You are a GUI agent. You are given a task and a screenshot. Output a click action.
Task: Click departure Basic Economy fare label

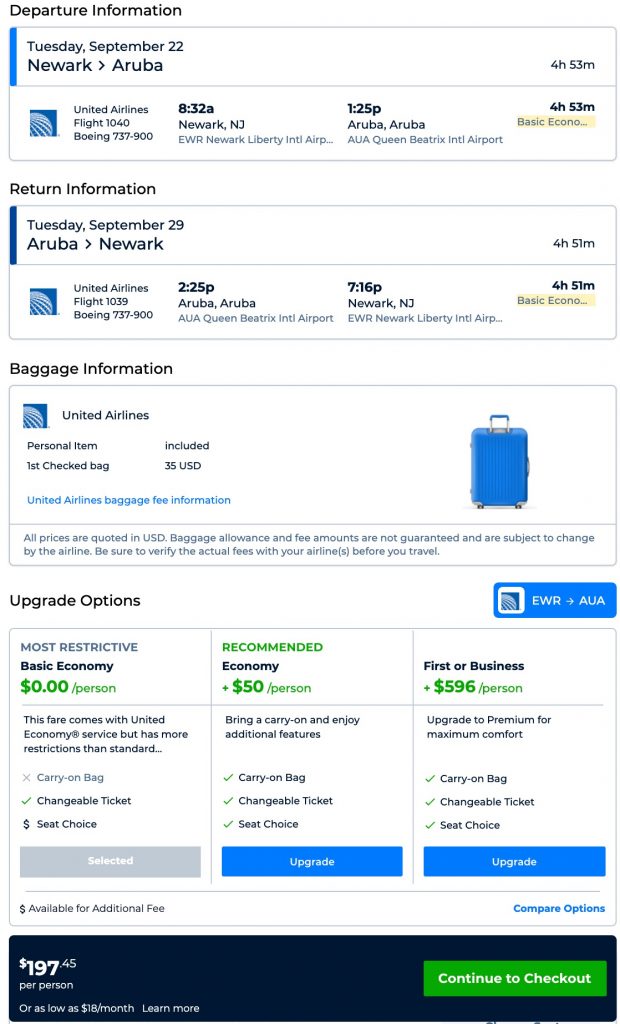tap(555, 122)
